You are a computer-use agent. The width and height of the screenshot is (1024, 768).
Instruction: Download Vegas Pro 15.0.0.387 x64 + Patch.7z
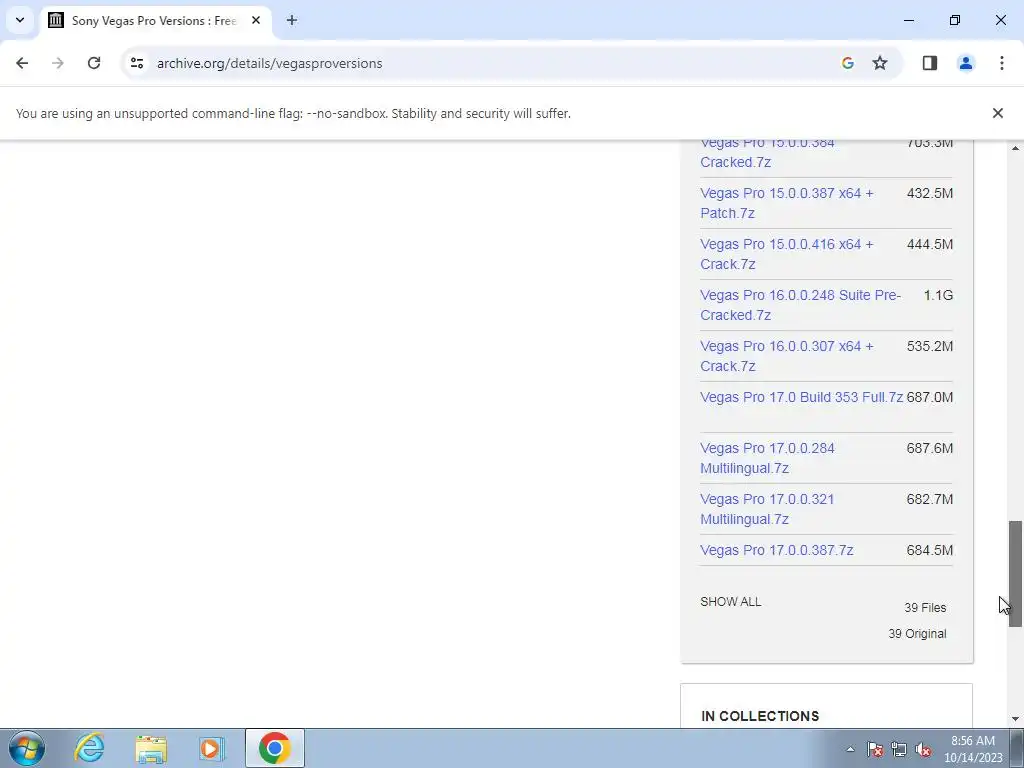click(786, 203)
